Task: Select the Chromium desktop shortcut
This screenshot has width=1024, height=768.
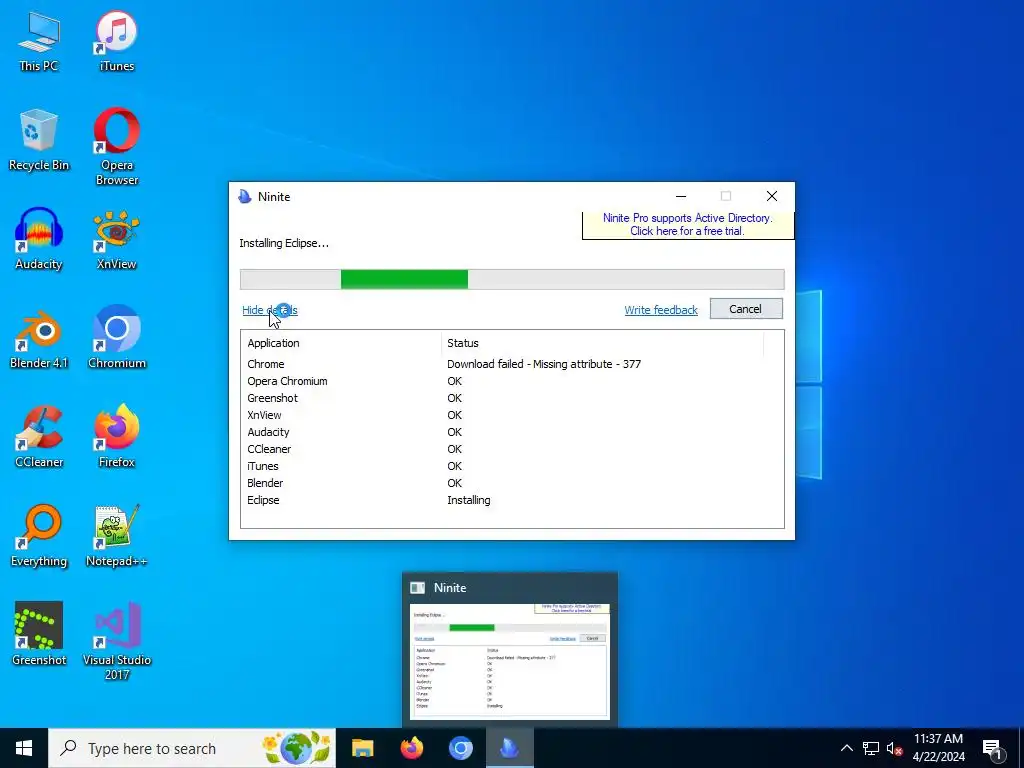Action: click(x=116, y=338)
